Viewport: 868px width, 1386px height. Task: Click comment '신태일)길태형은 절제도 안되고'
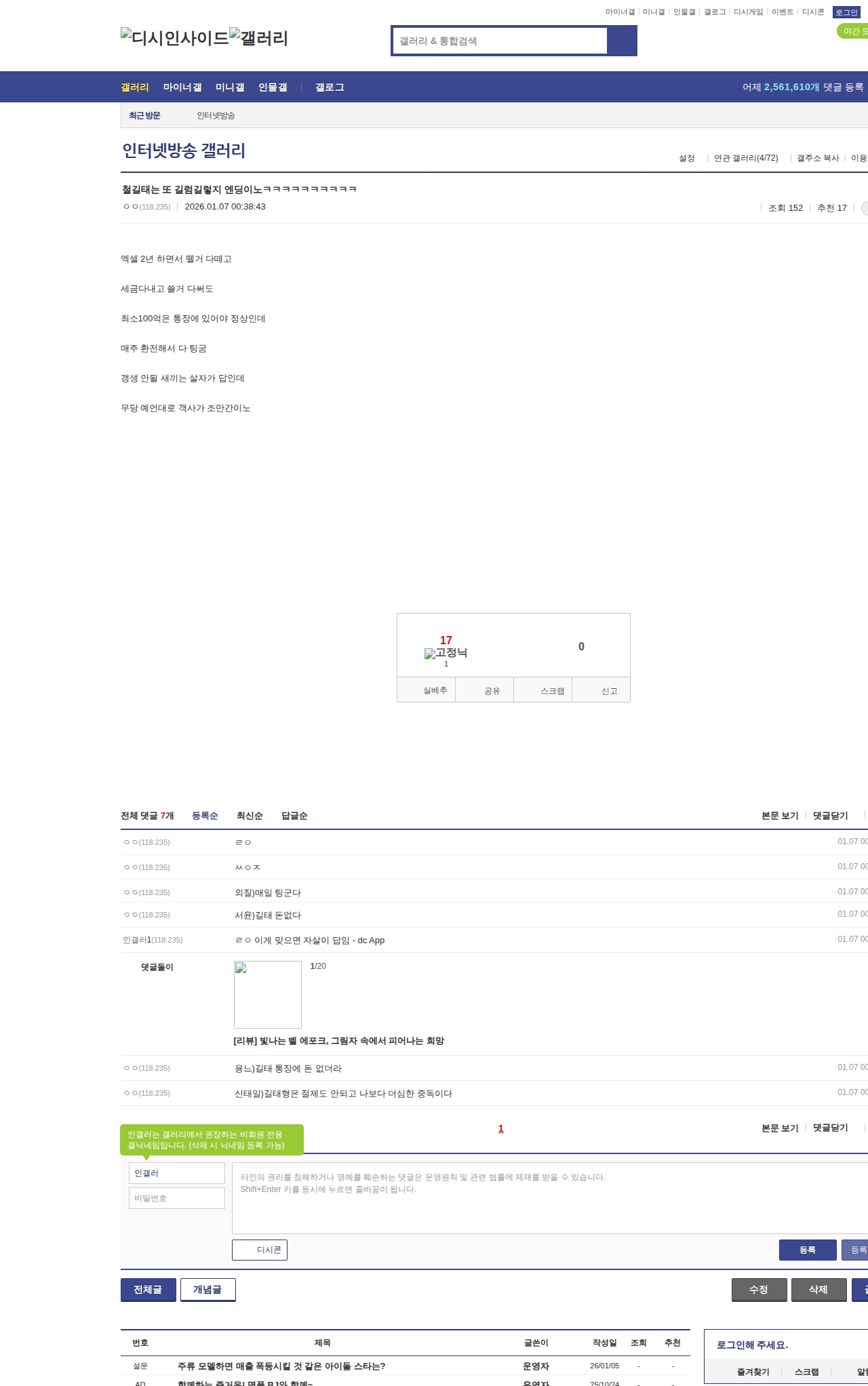[343, 1094]
